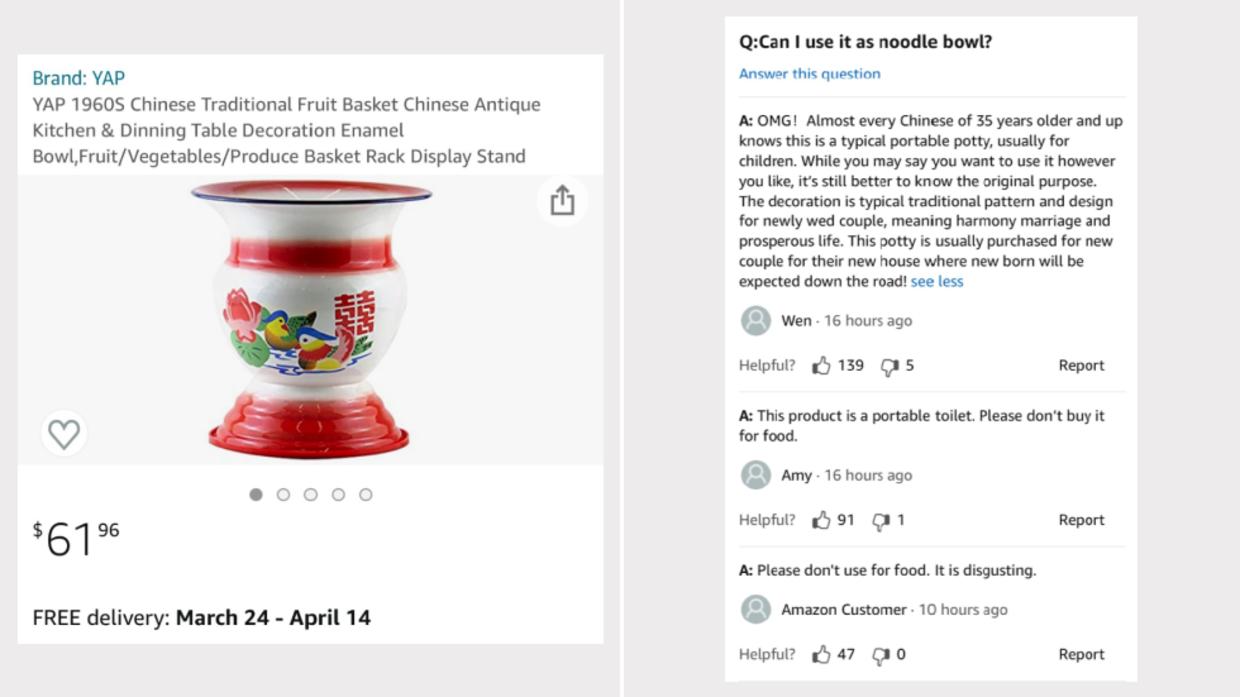Viewport: 1240px width, 697px height.
Task: Give a thumbs up to Amy's answer
Action: point(822,520)
